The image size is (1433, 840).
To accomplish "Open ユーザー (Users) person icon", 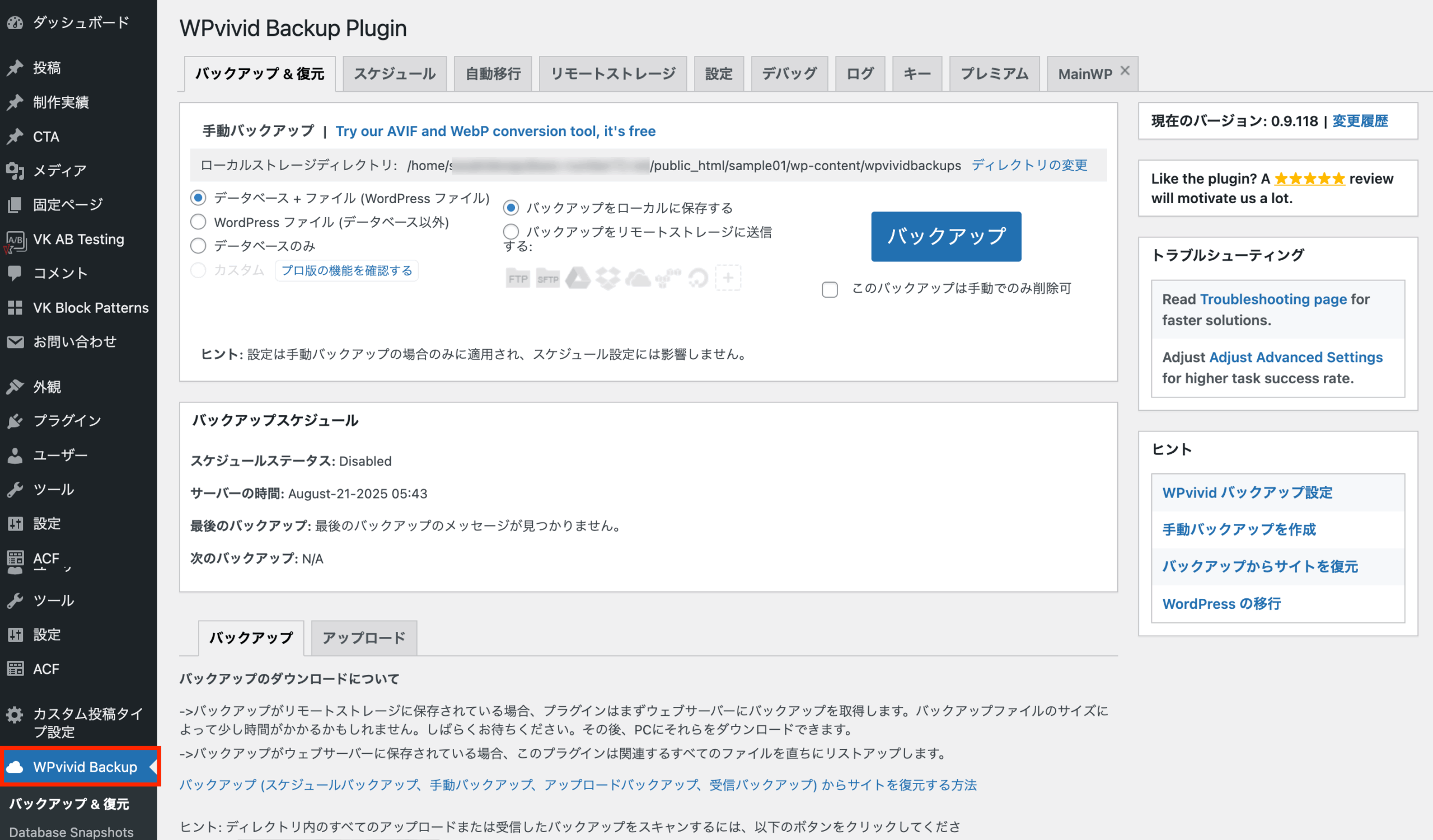I will click(15, 455).
